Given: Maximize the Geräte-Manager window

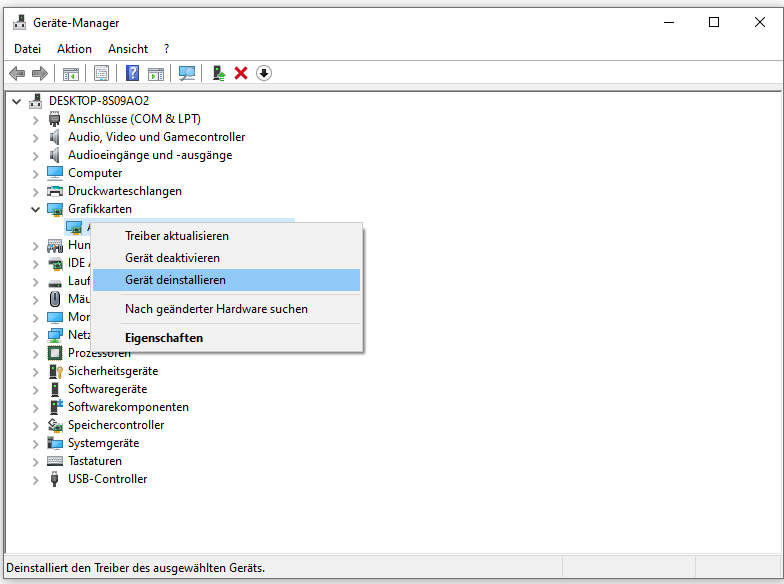Looking at the screenshot, I should pyautogui.click(x=714, y=22).
